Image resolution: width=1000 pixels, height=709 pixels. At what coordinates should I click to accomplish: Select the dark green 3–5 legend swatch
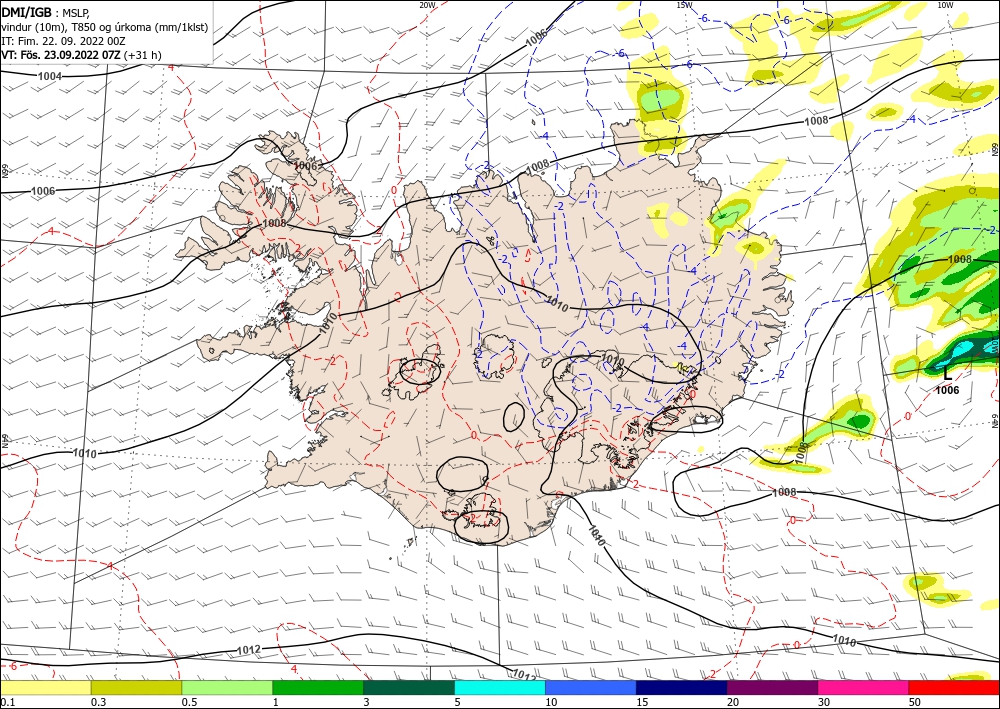point(409,687)
